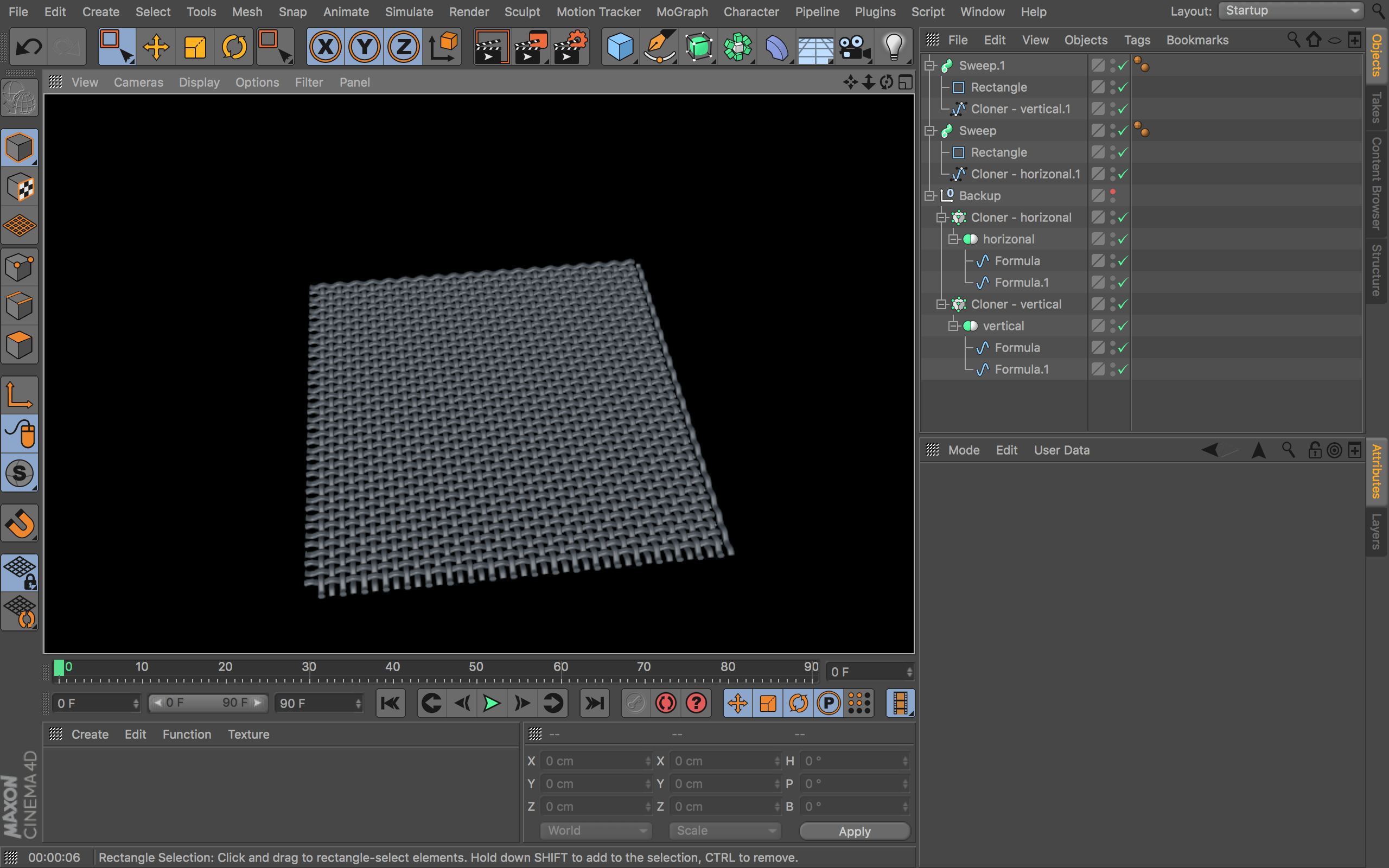The height and width of the screenshot is (868, 1389).
Task: Add a Cube primitive object
Action: click(x=620, y=47)
